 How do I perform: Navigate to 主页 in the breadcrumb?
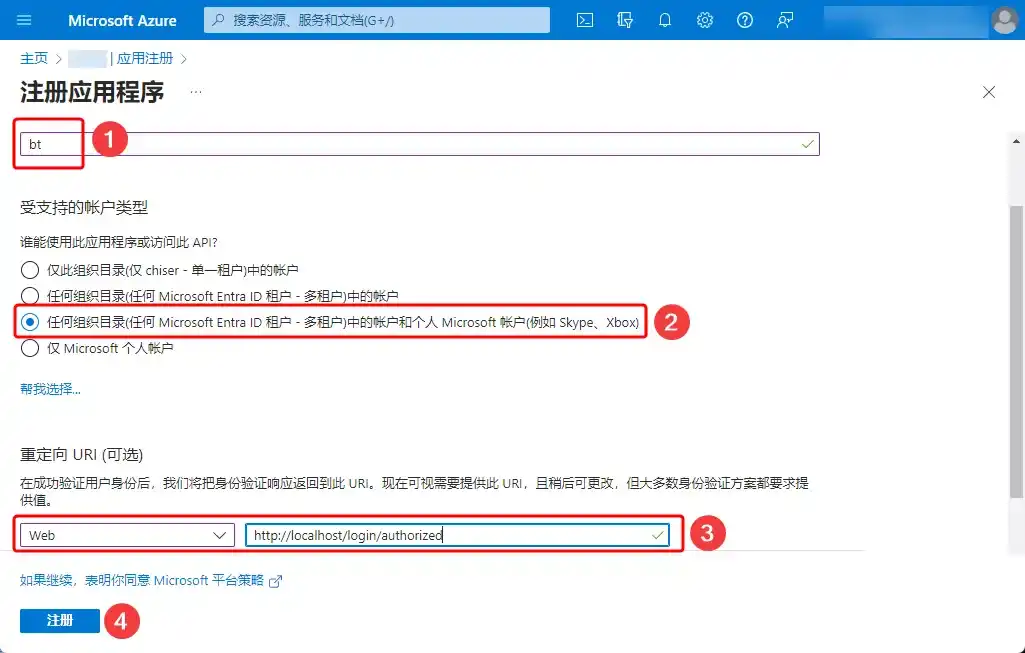tap(34, 58)
